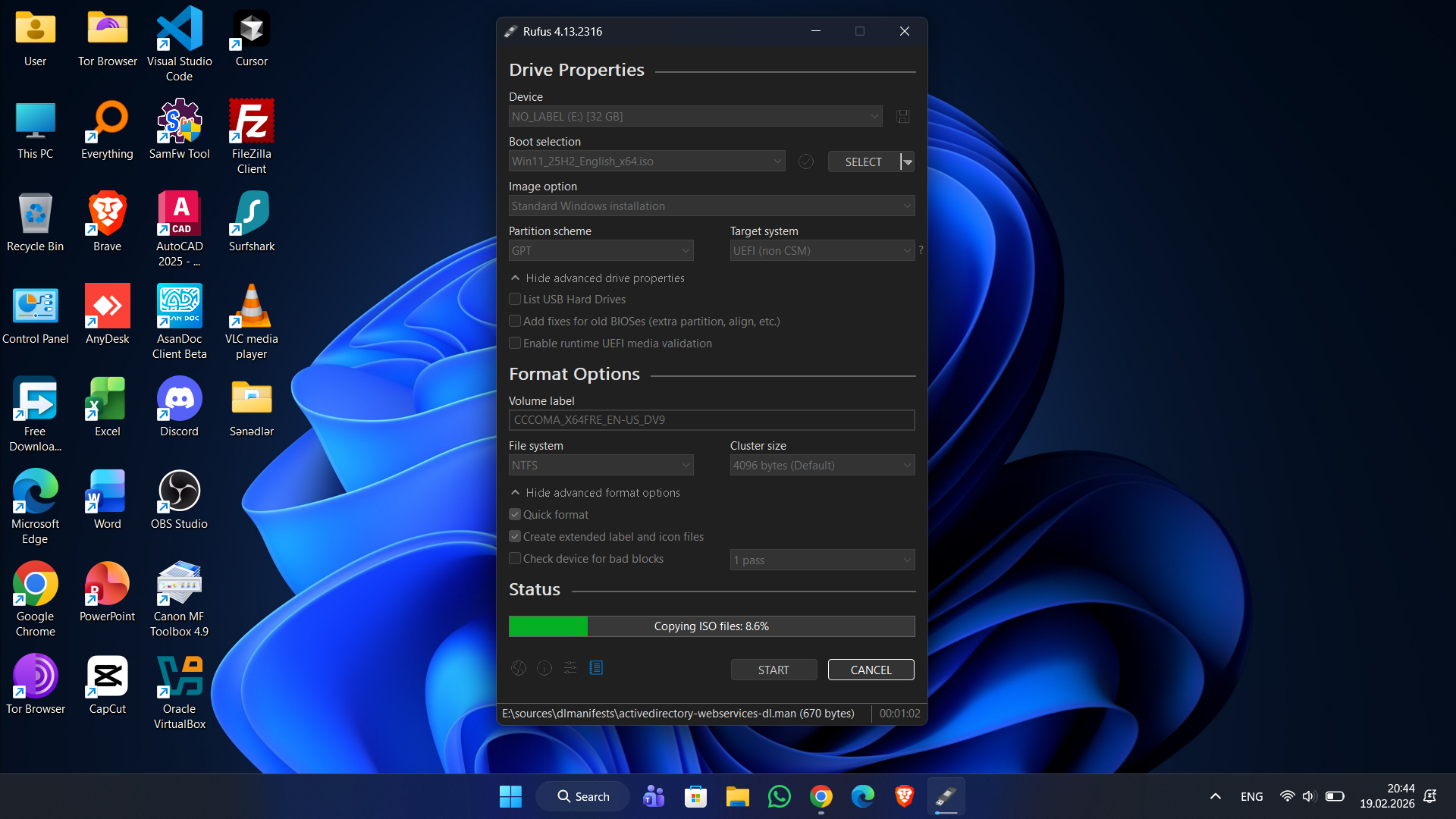Open WhatsApp from the taskbar
The image size is (1456, 819).
point(780,796)
